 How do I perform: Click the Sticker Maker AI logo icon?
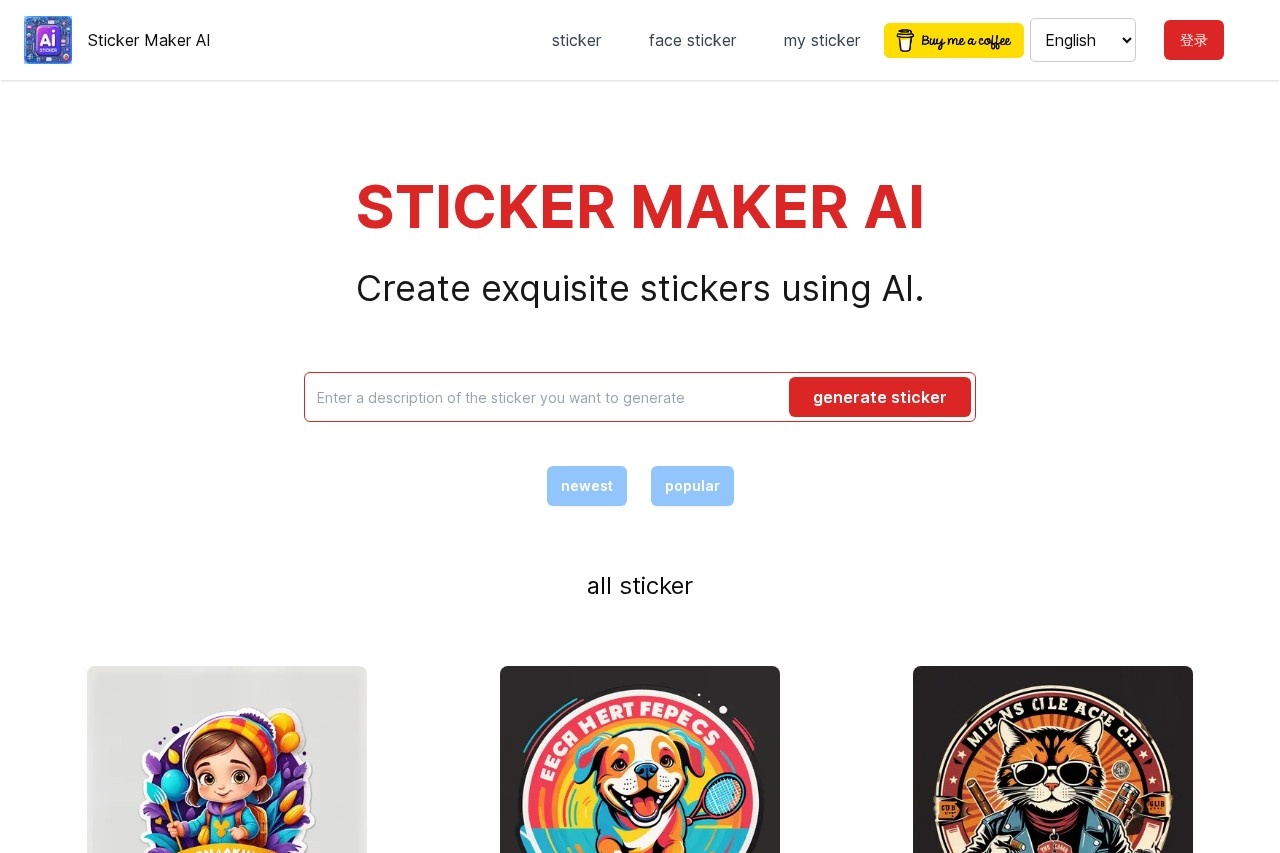(48, 40)
